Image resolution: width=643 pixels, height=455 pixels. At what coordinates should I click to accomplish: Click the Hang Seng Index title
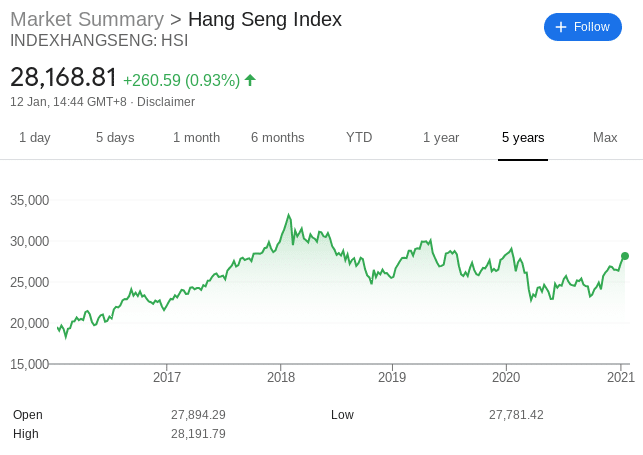265,19
